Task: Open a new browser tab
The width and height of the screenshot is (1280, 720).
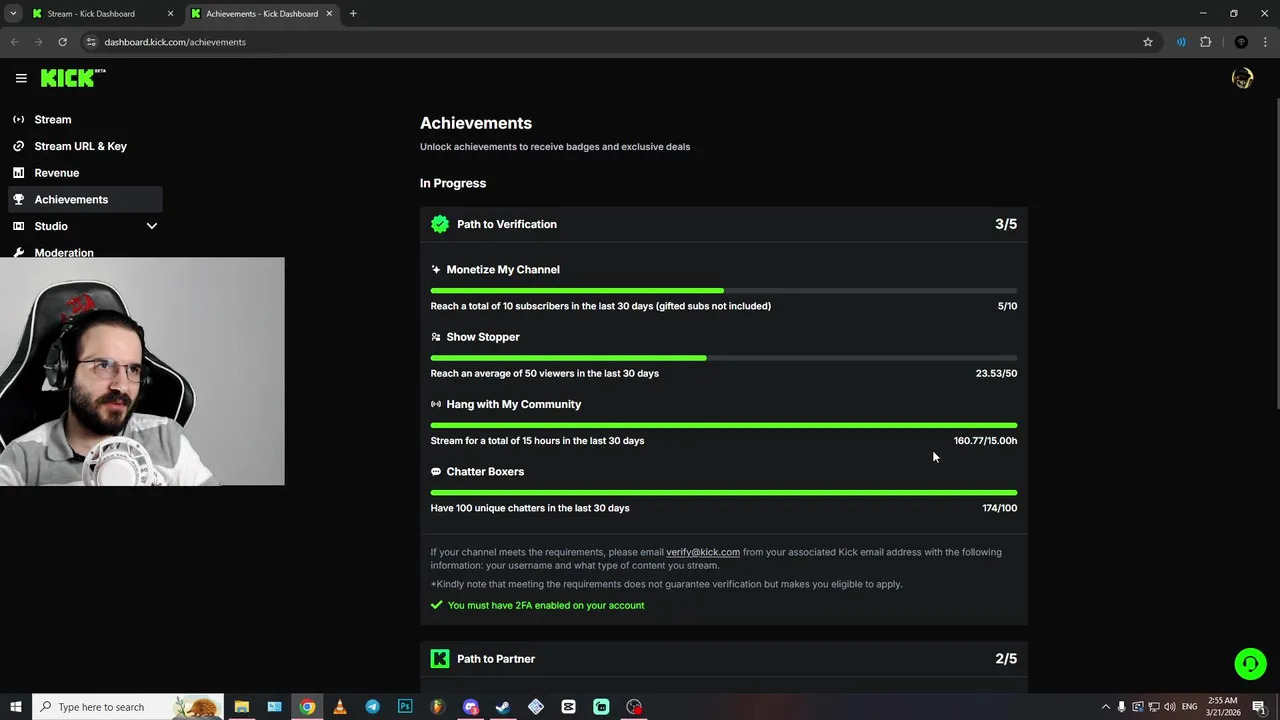Action: (x=353, y=14)
